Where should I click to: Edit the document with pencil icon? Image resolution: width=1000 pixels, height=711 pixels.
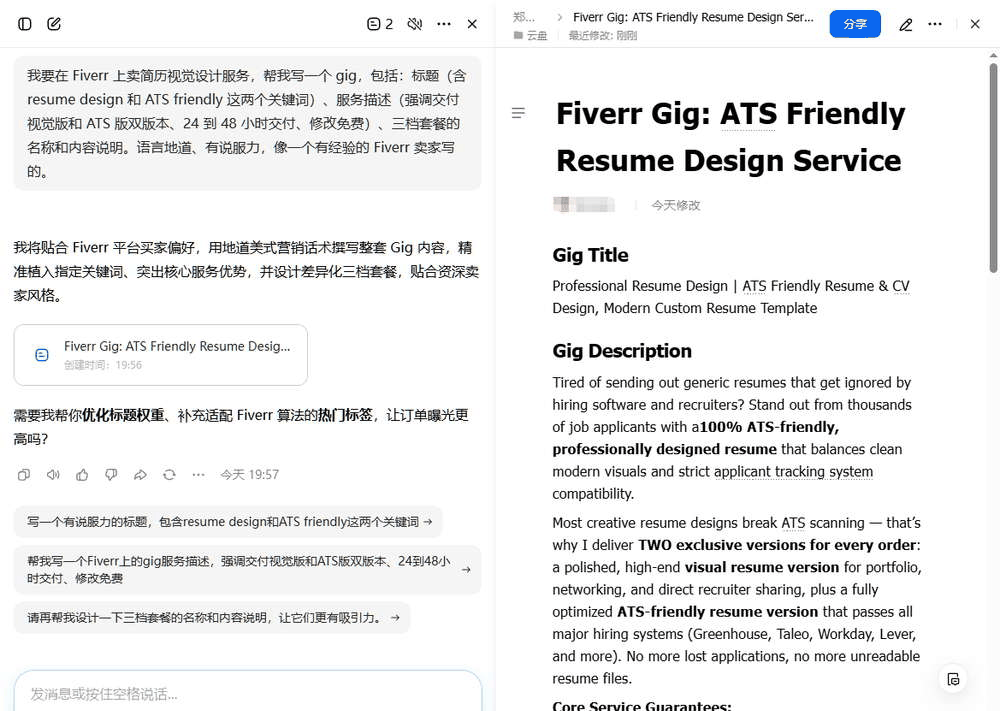tap(906, 25)
